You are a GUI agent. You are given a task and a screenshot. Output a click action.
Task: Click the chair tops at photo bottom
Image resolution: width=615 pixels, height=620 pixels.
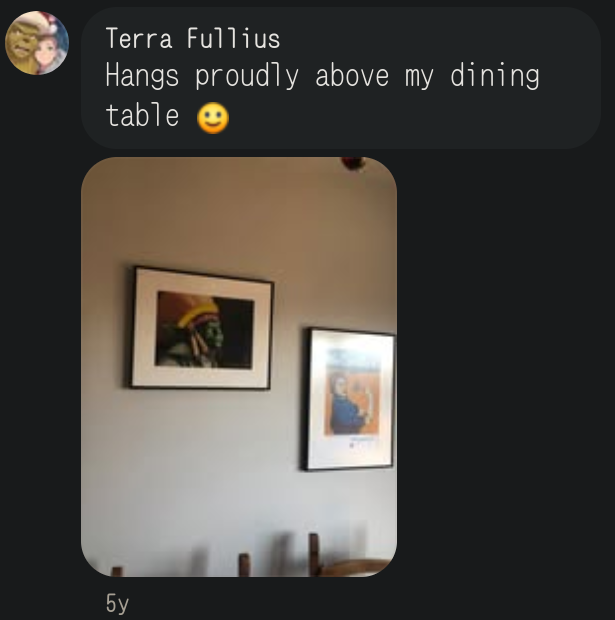coord(312,557)
